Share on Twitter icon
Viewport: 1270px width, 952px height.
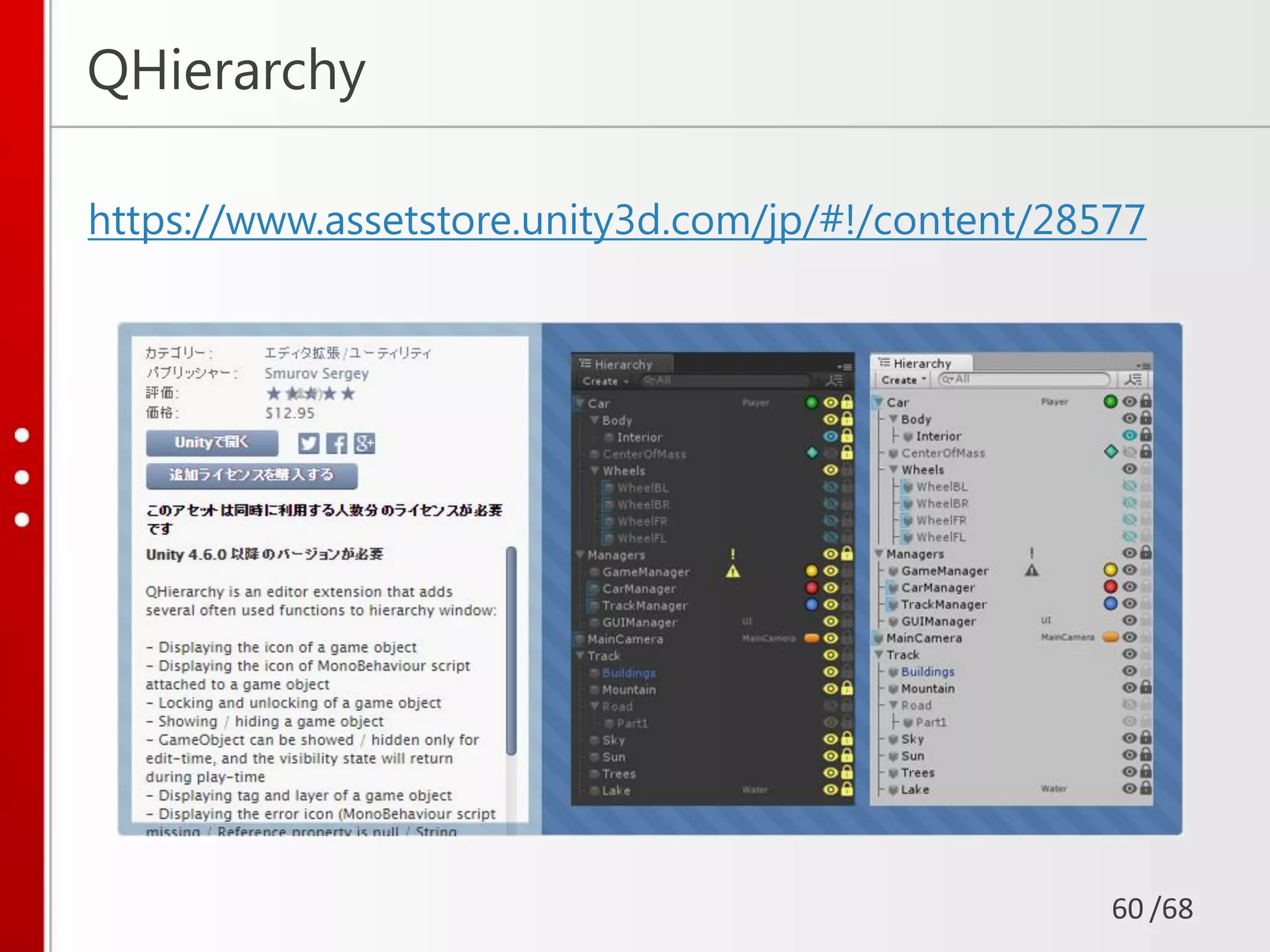[309, 443]
